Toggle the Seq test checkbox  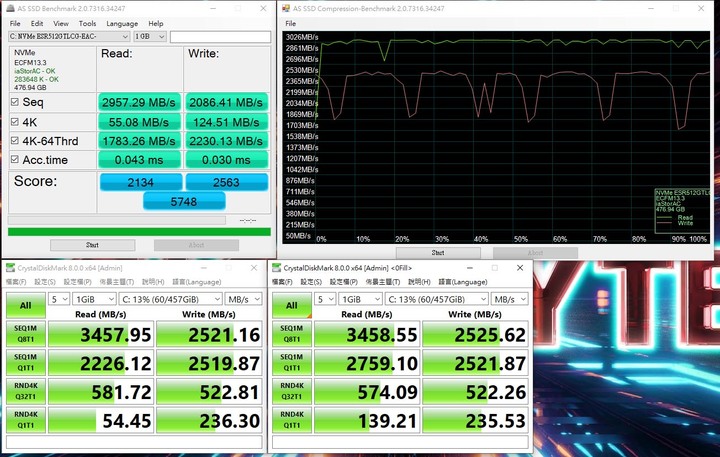(15, 102)
